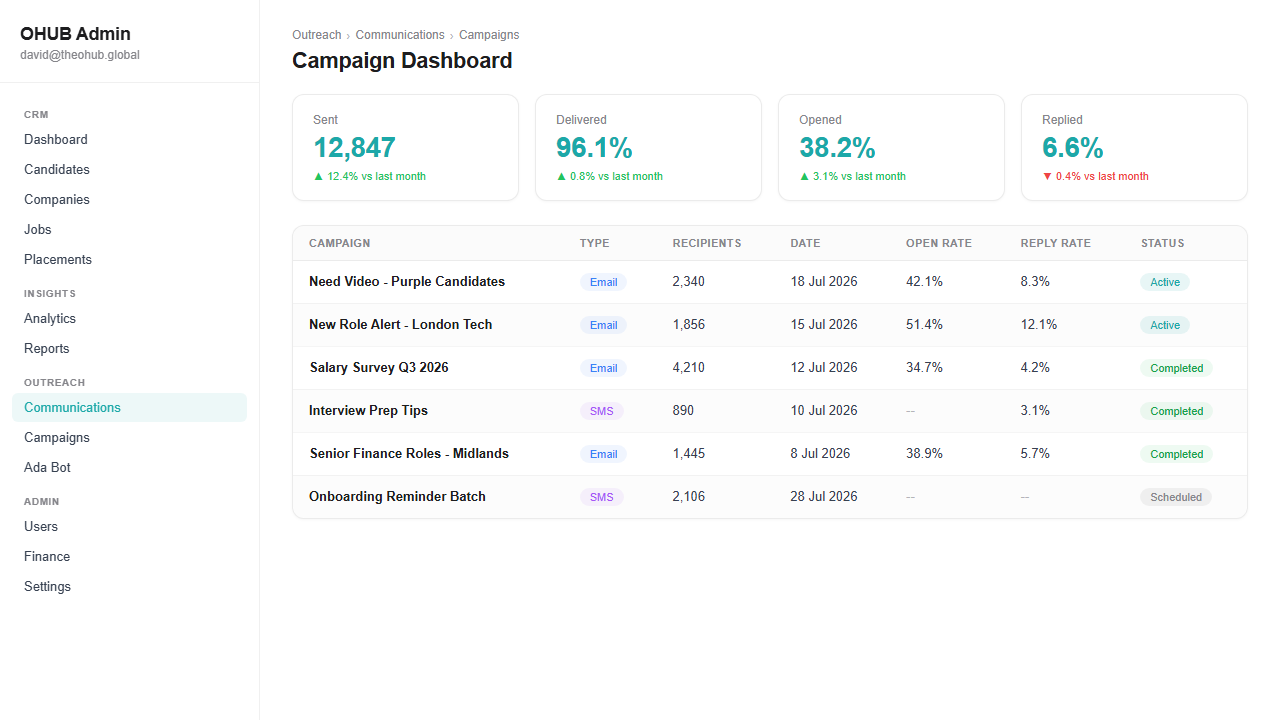
Task: Click the Delivered stat card
Action: [648, 148]
